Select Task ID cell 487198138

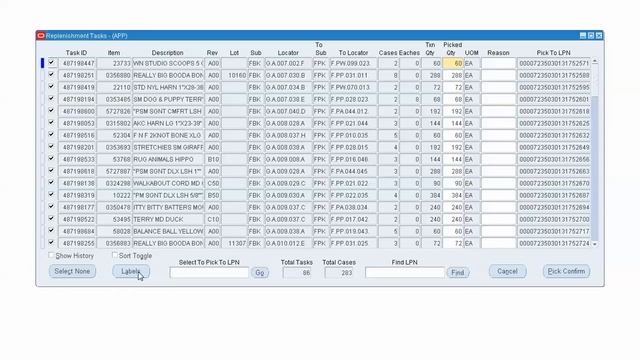(78, 183)
